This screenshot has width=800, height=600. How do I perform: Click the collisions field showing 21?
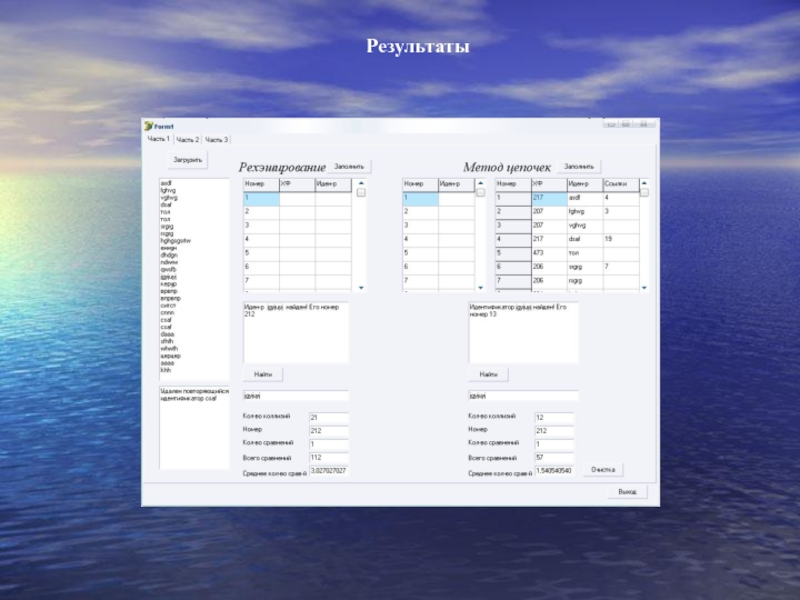329,417
